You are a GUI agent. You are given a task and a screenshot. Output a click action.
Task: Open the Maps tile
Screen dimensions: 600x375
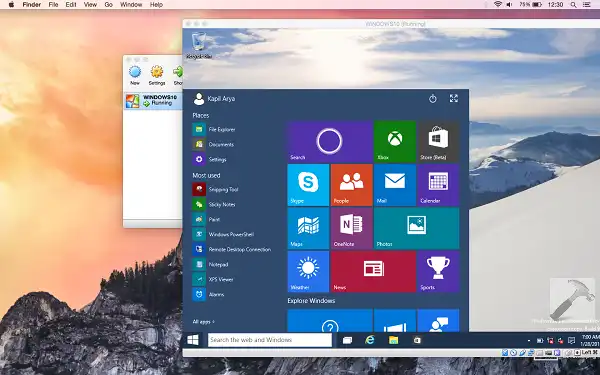pyautogui.click(x=308, y=228)
